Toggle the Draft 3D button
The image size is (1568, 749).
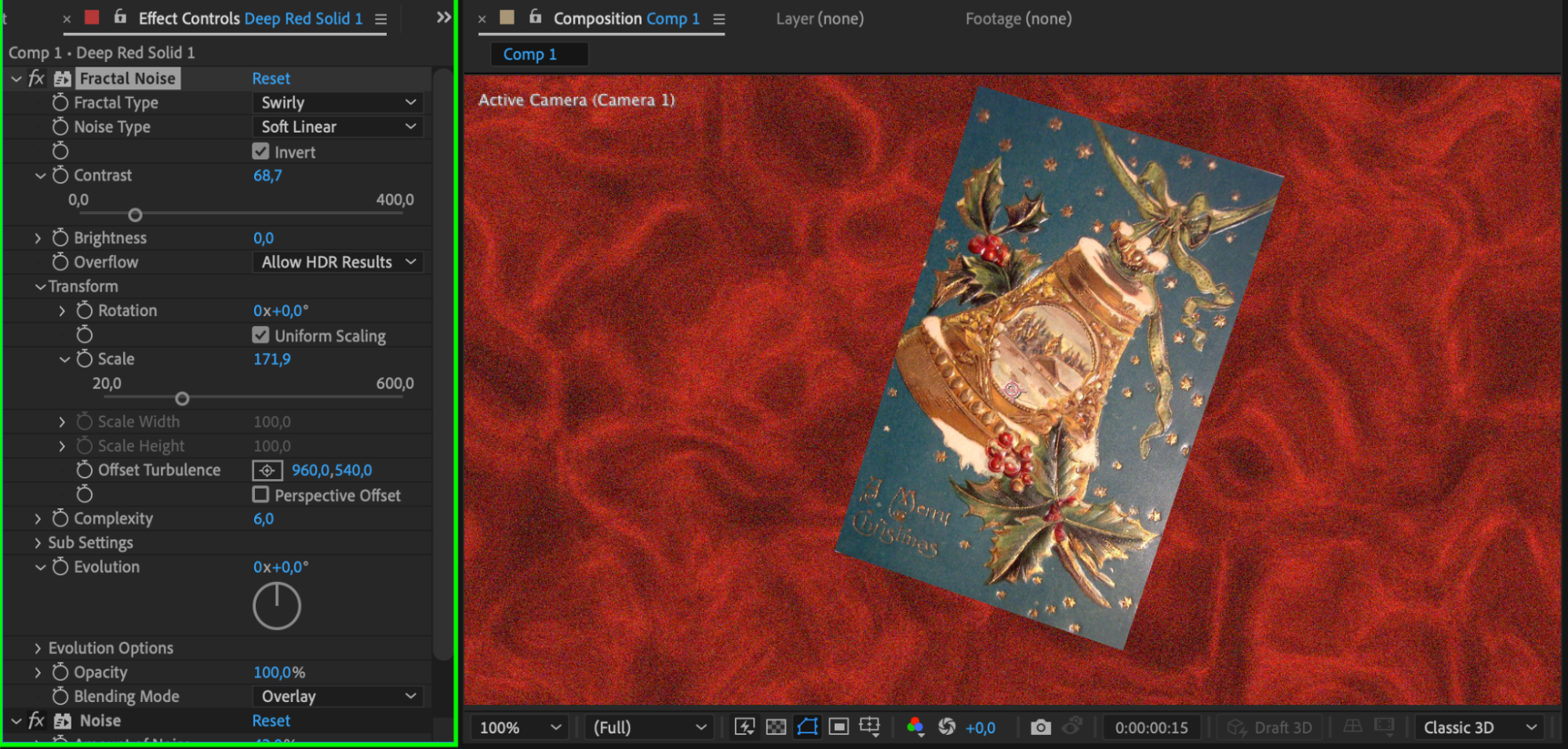point(1269,727)
